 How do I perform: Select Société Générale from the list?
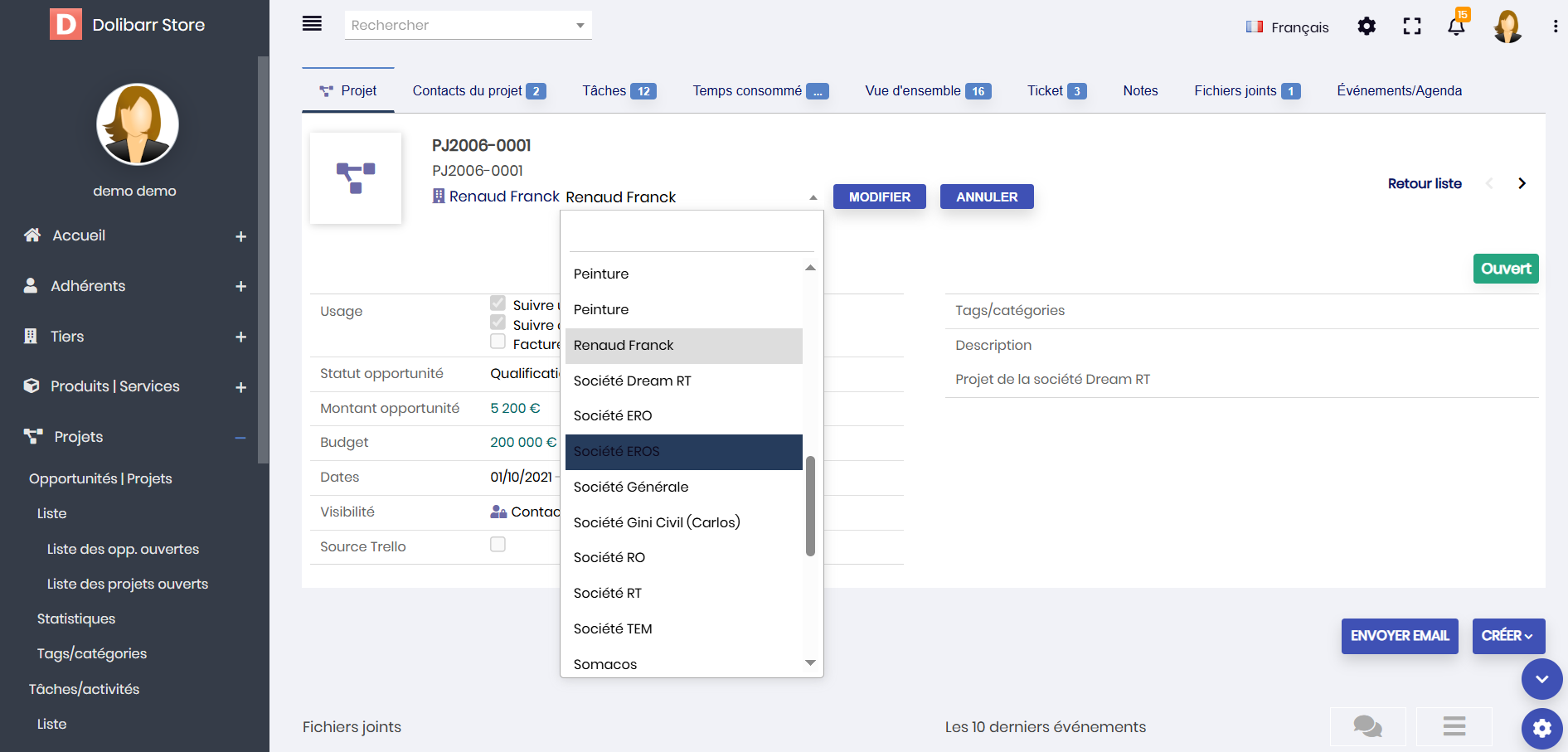pos(631,487)
